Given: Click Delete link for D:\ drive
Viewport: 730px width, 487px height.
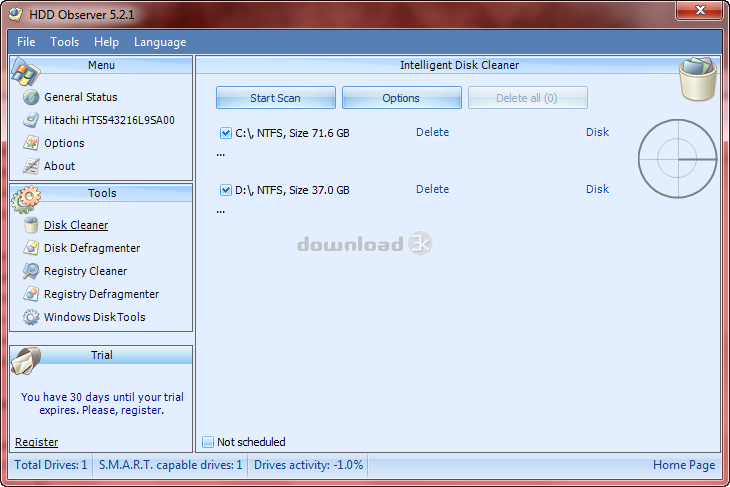Looking at the screenshot, I should click(433, 189).
